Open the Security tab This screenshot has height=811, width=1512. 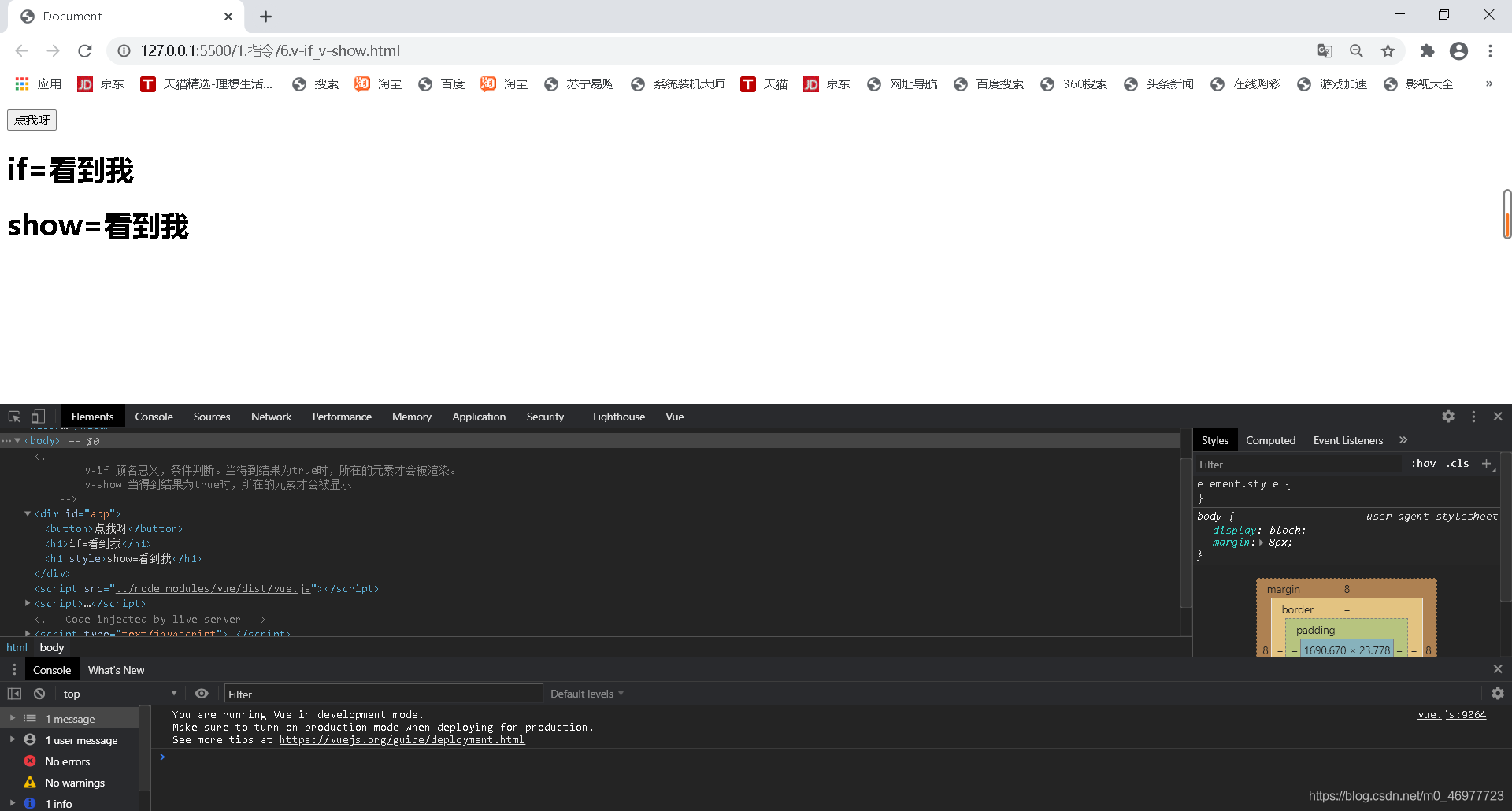(545, 417)
